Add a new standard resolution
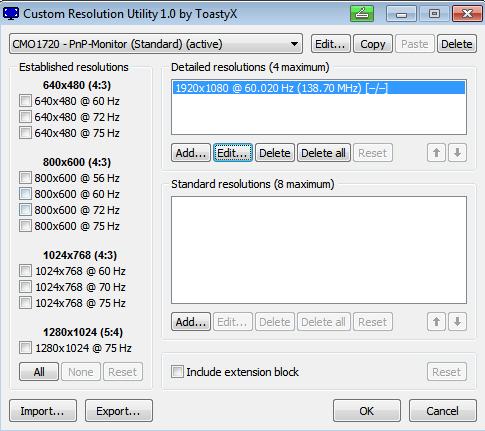485x431 pixels. pyautogui.click(x=191, y=322)
